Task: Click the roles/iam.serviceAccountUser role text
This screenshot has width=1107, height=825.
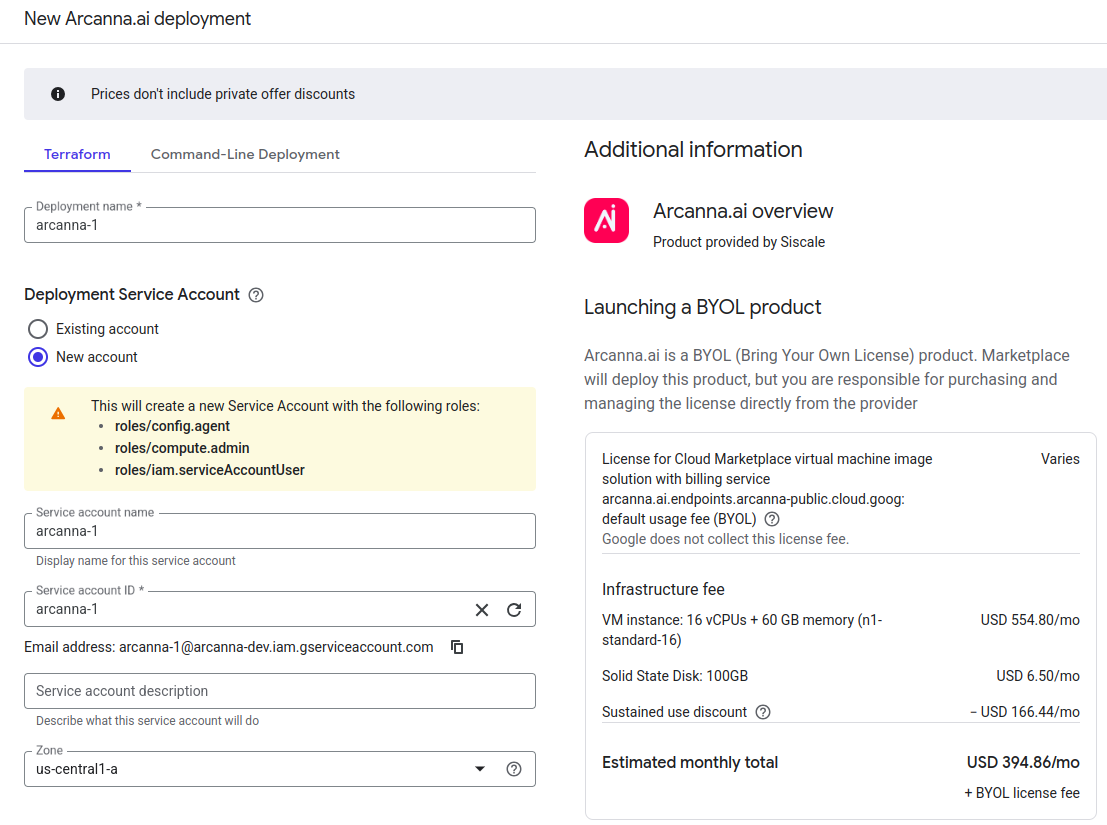Action: (x=210, y=470)
